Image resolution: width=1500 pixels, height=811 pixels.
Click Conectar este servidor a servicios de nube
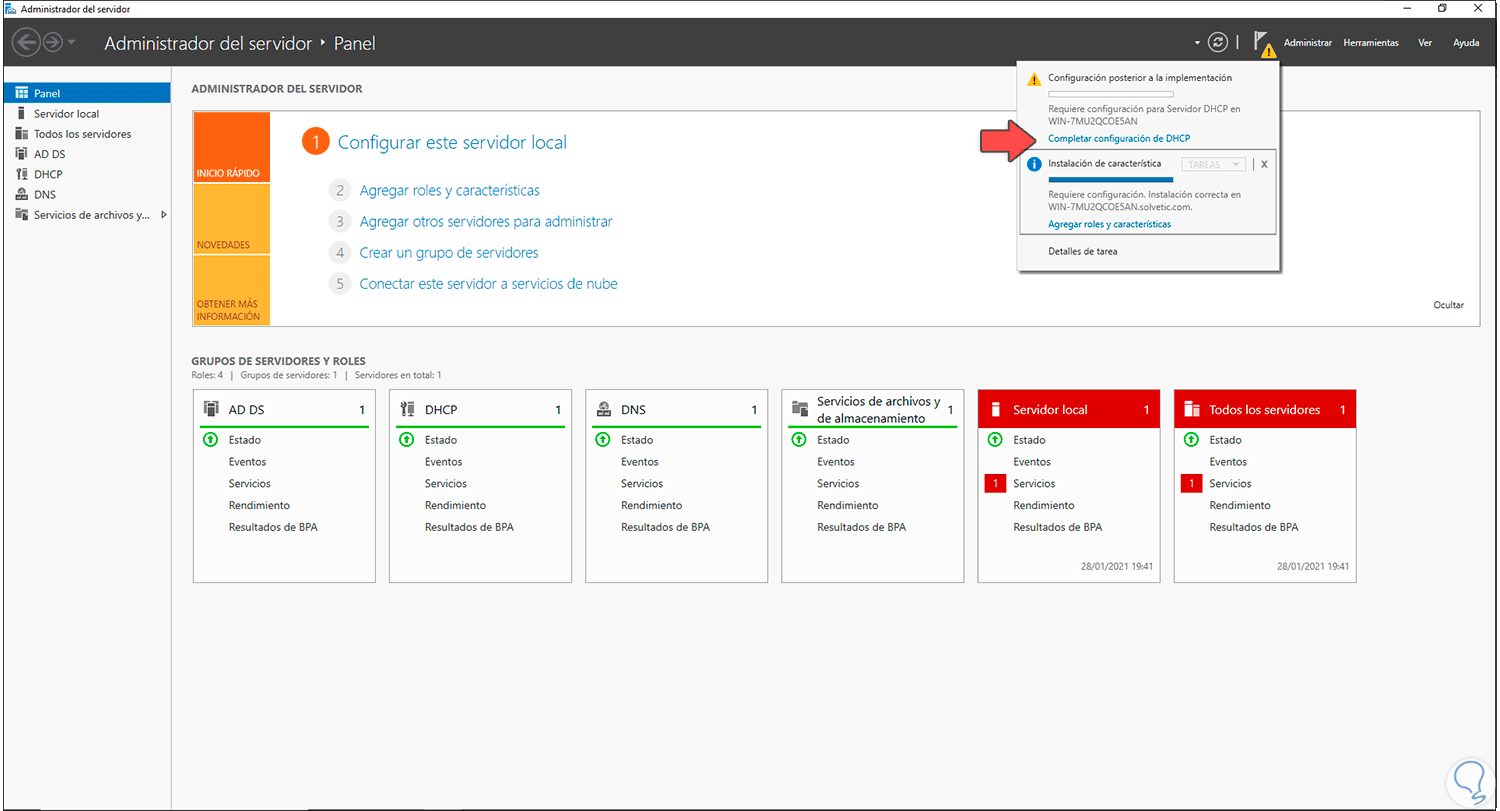click(x=489, y=283)
